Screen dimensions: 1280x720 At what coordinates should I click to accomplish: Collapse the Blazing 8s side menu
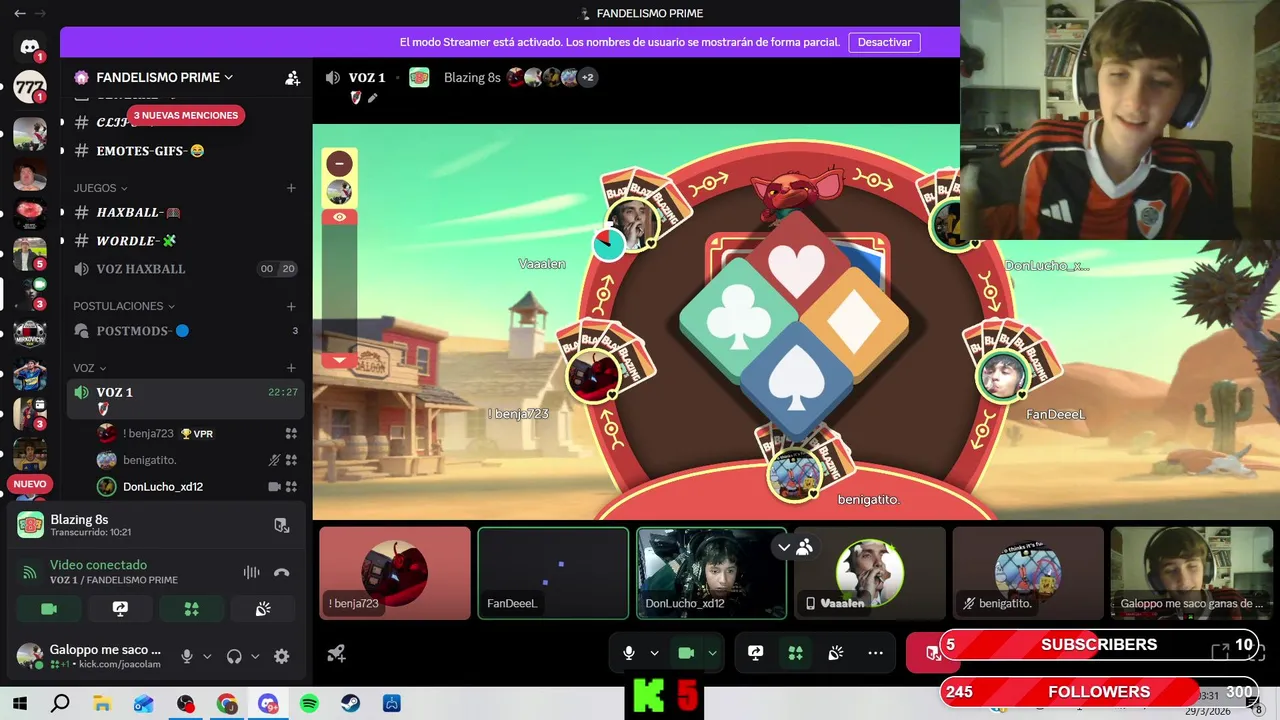pos(339,162)
